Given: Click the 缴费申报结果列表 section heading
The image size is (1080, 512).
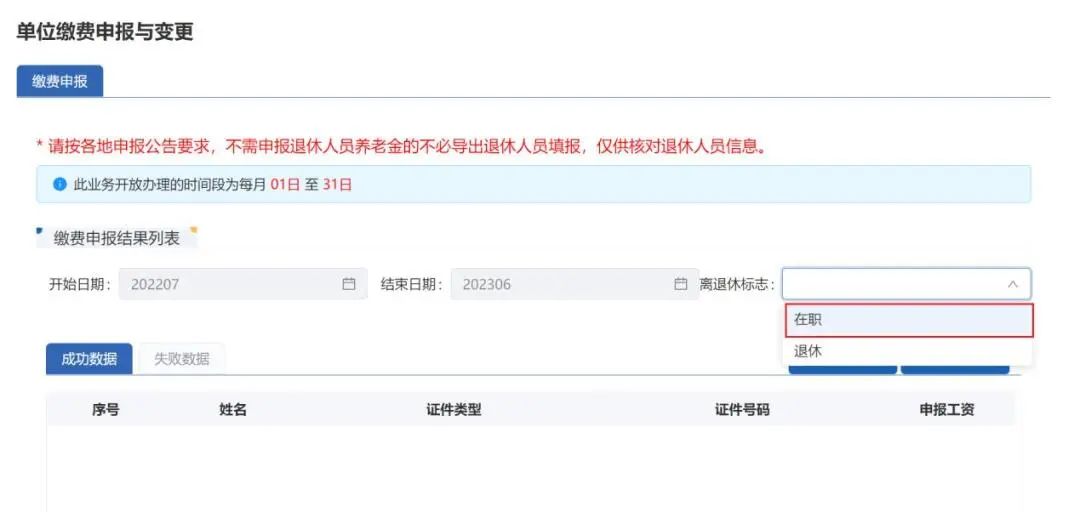Looking at the screenshot, I should tap(117, 238).
